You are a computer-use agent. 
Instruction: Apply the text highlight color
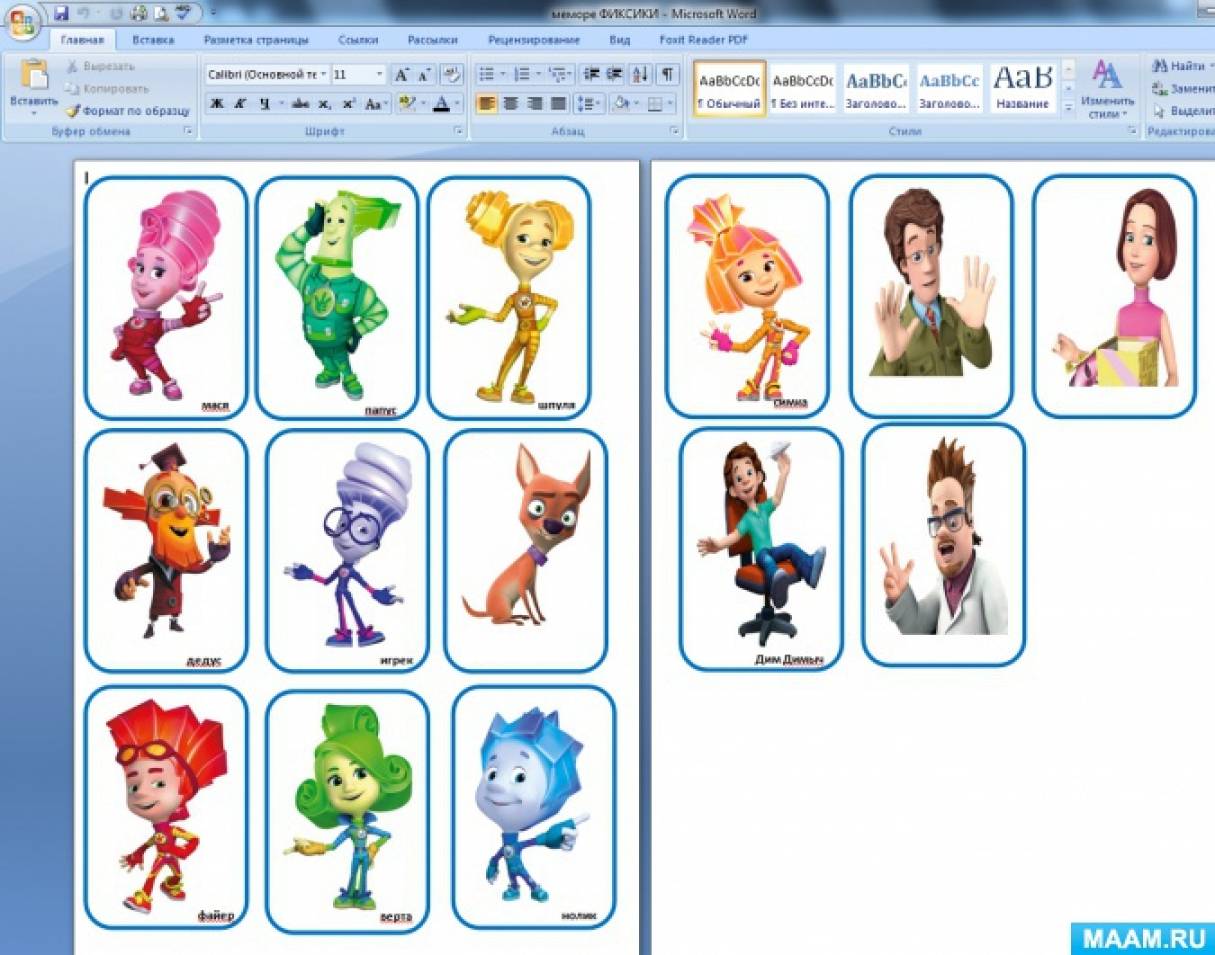(405, 103)
